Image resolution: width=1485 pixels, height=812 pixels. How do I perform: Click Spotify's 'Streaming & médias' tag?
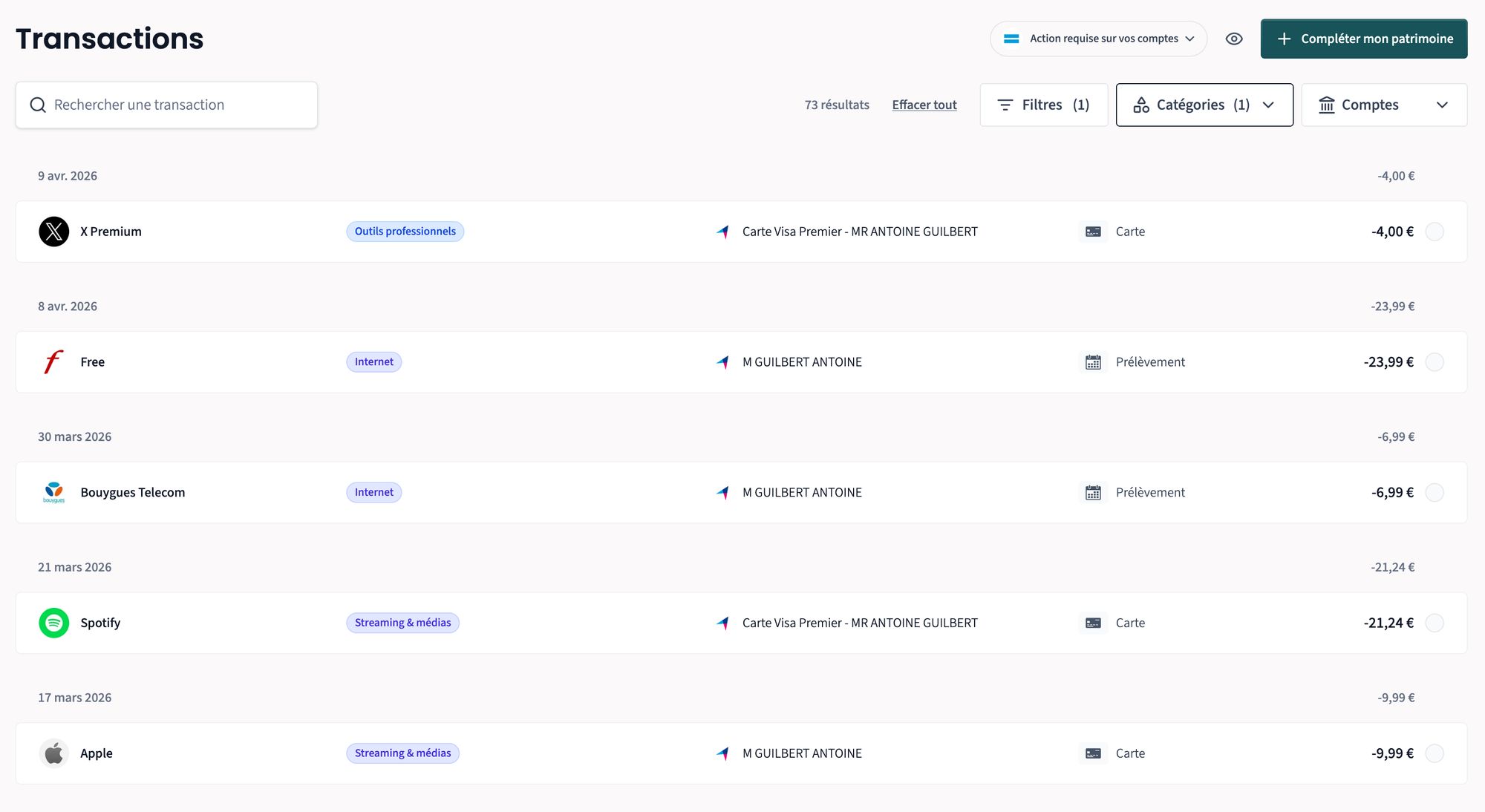[402, 623]
